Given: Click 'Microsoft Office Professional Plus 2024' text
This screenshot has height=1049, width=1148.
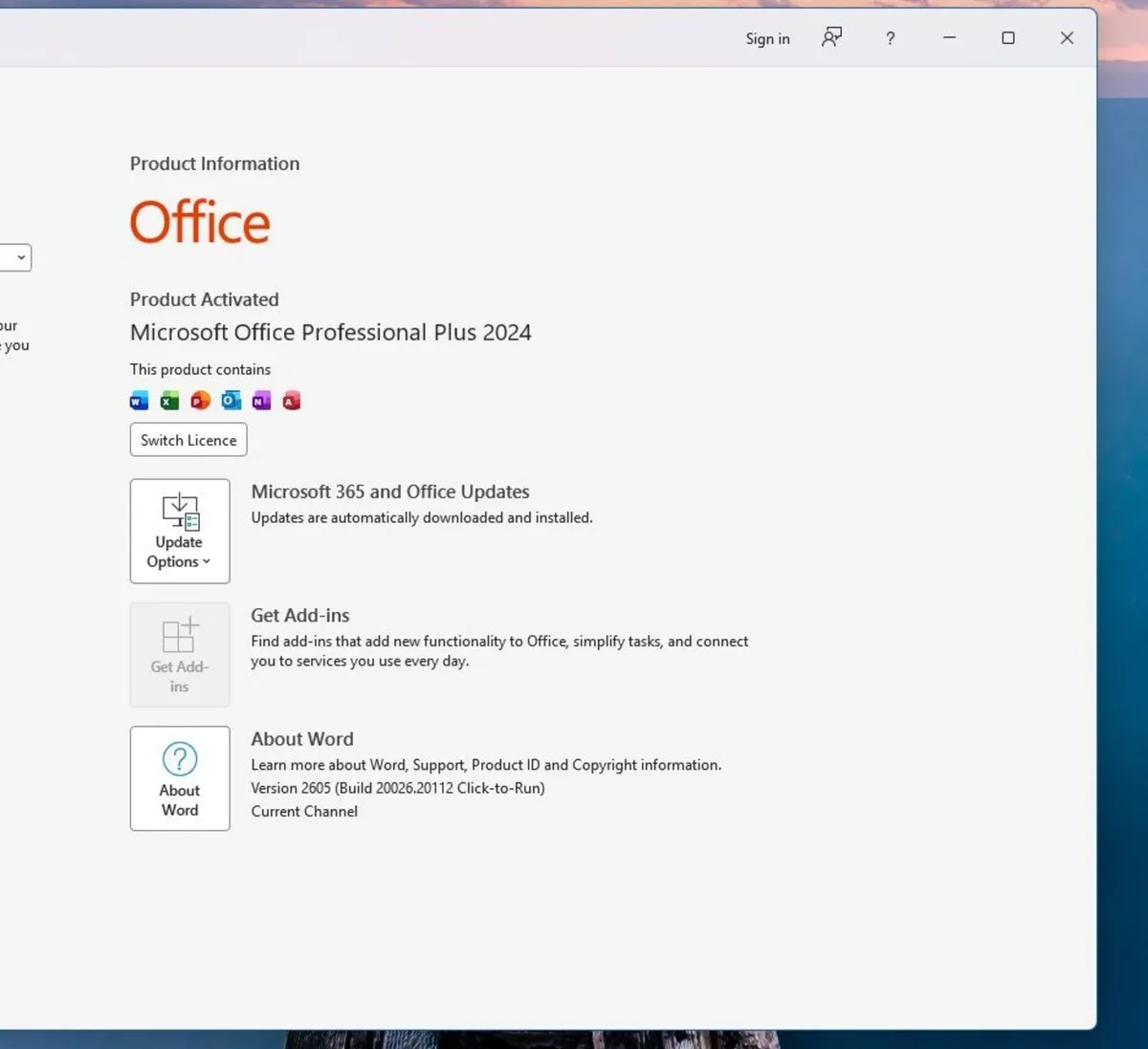Looking at the screenshot, I should tap(331, 332).
